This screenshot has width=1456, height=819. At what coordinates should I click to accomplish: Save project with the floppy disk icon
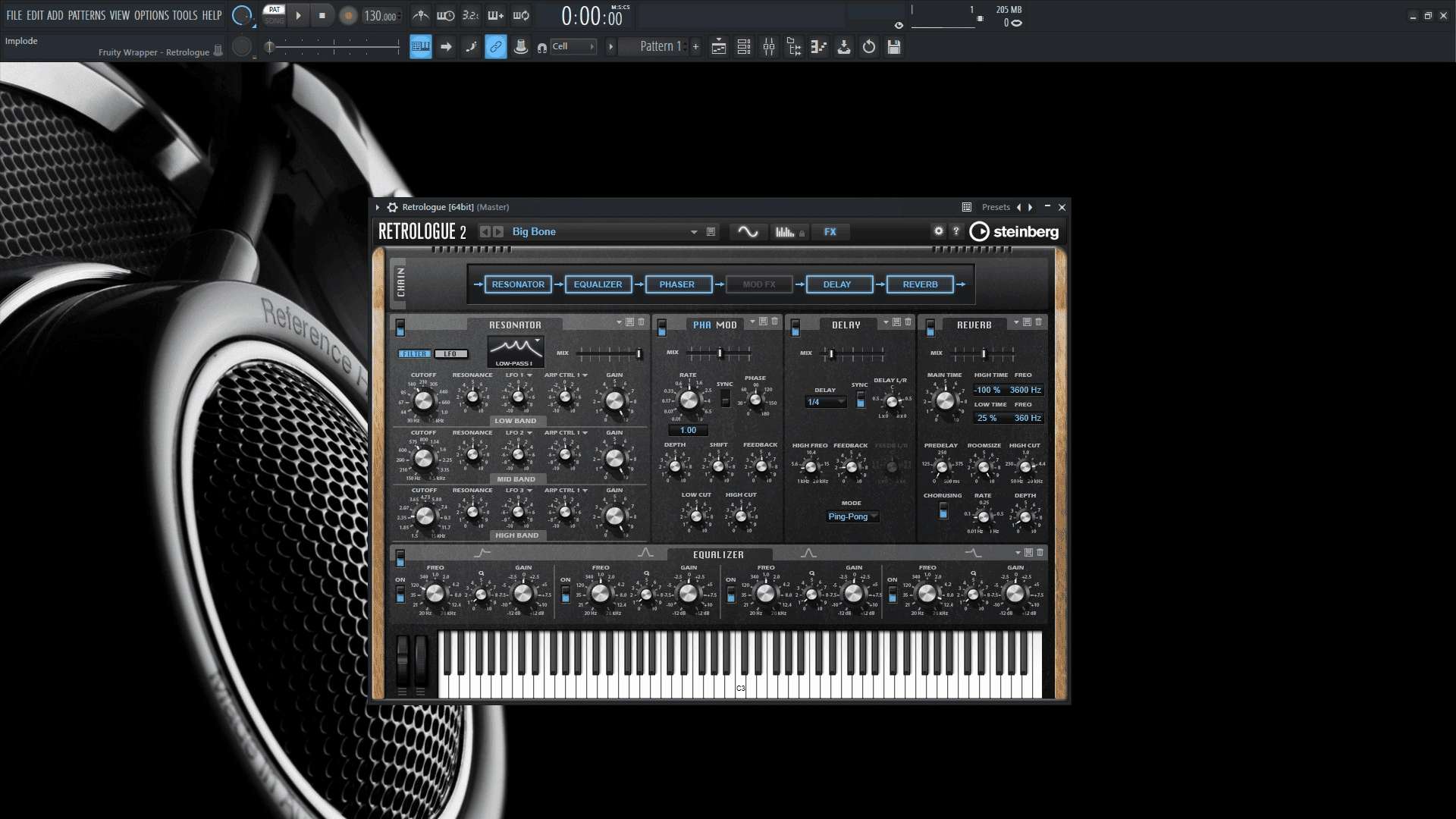coord(894,47)
